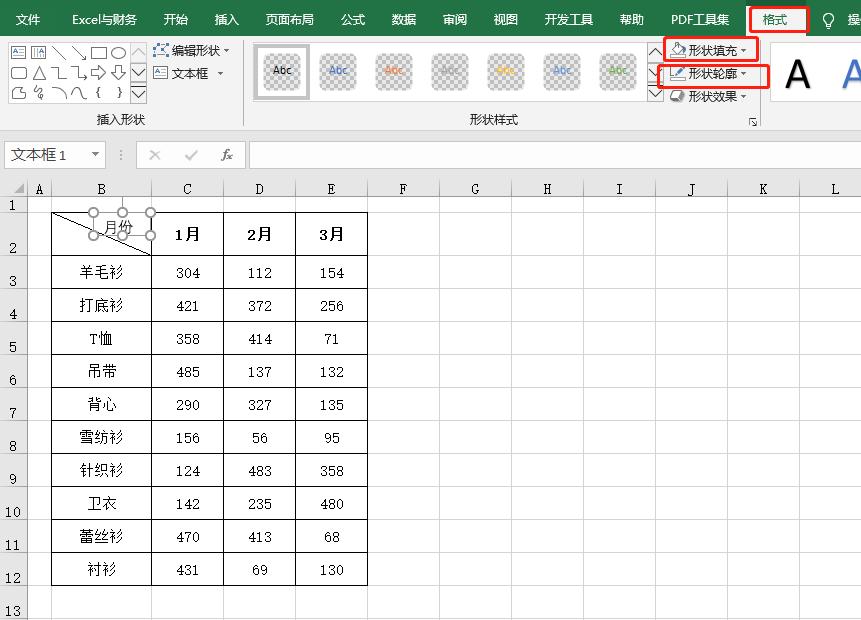Expand the full shapes gallery

(138, 92)
